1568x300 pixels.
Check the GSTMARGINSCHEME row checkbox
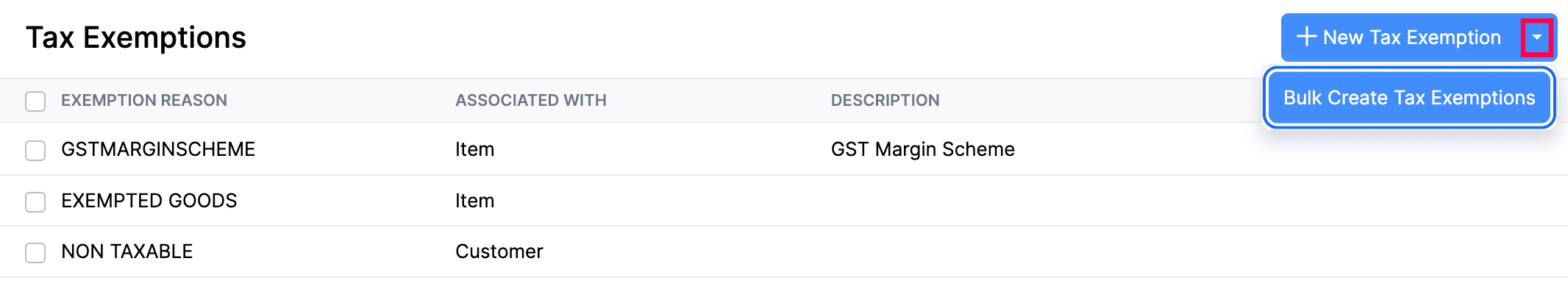click(x=35, y=150)
